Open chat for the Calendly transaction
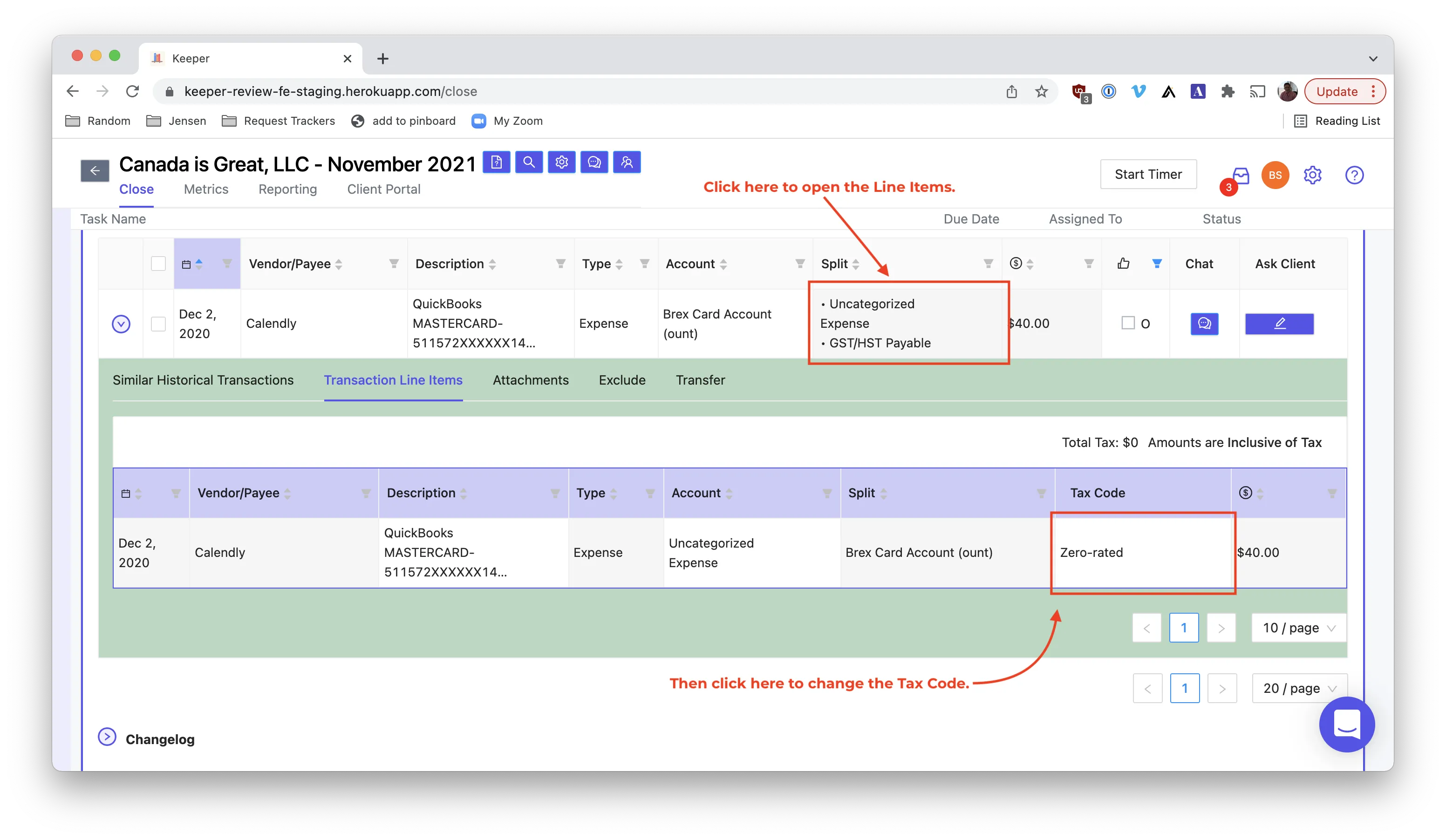Viewport: 1446px width, 840px height. 1204,324
